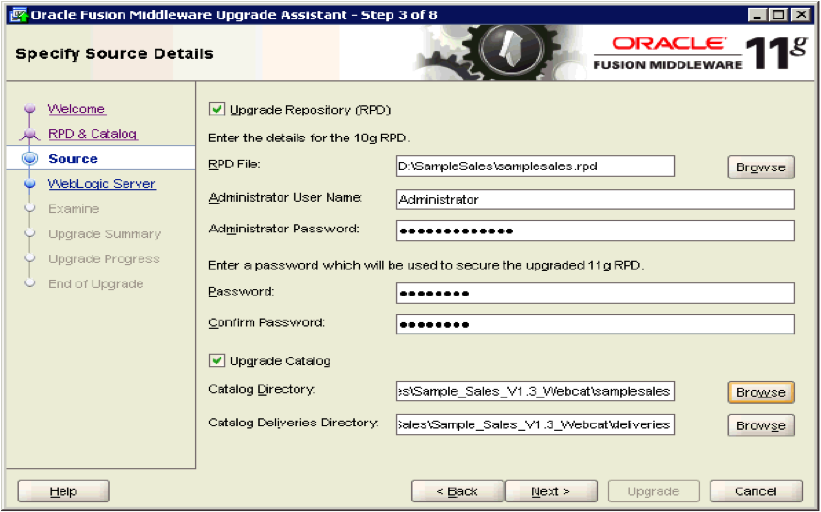Click the RPD File path field
The image size is (821, 512).
pos(535,166)
